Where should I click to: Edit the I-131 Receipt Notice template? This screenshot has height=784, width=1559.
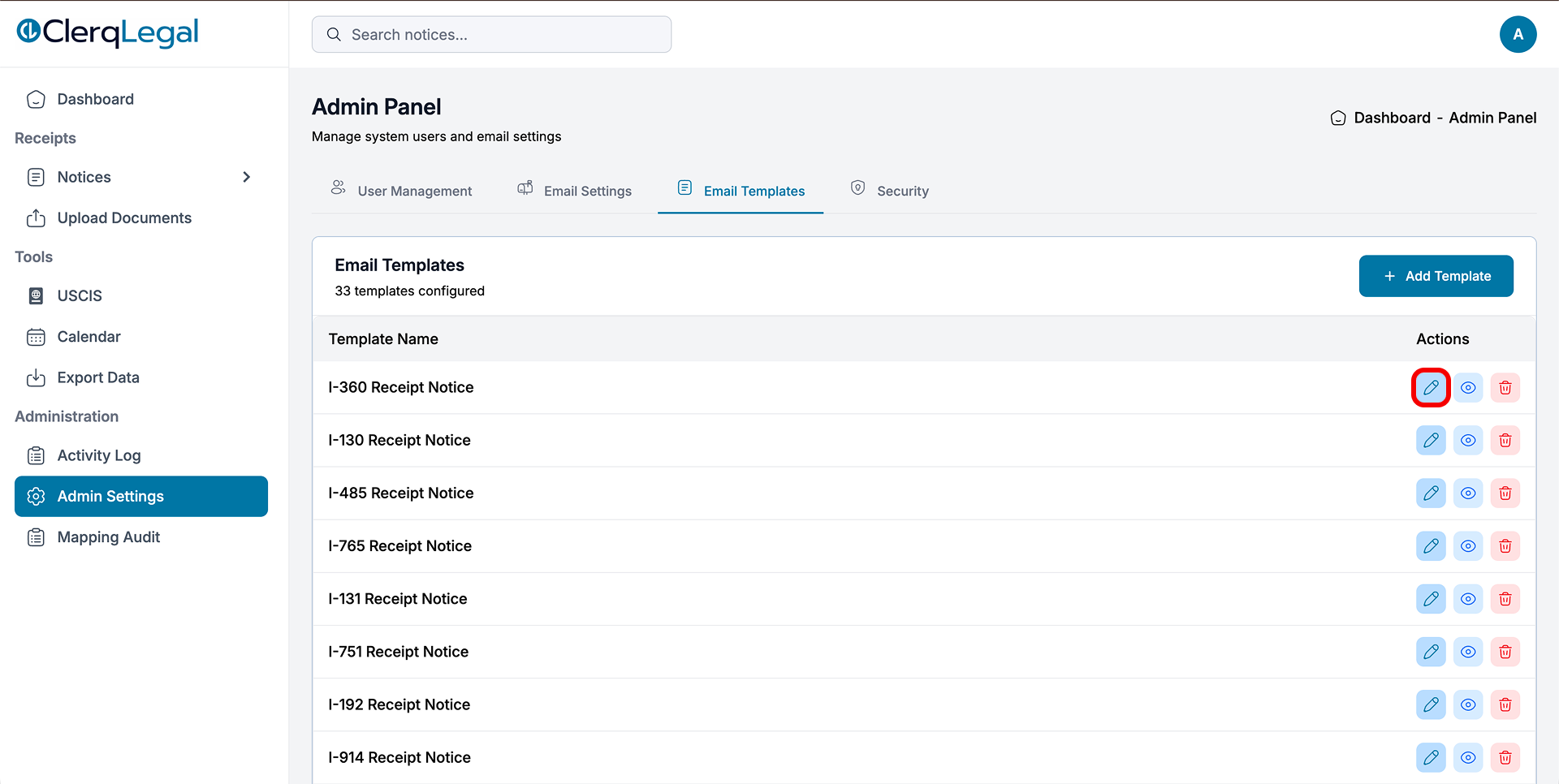pyautogui.click(x=1431, y=599)
